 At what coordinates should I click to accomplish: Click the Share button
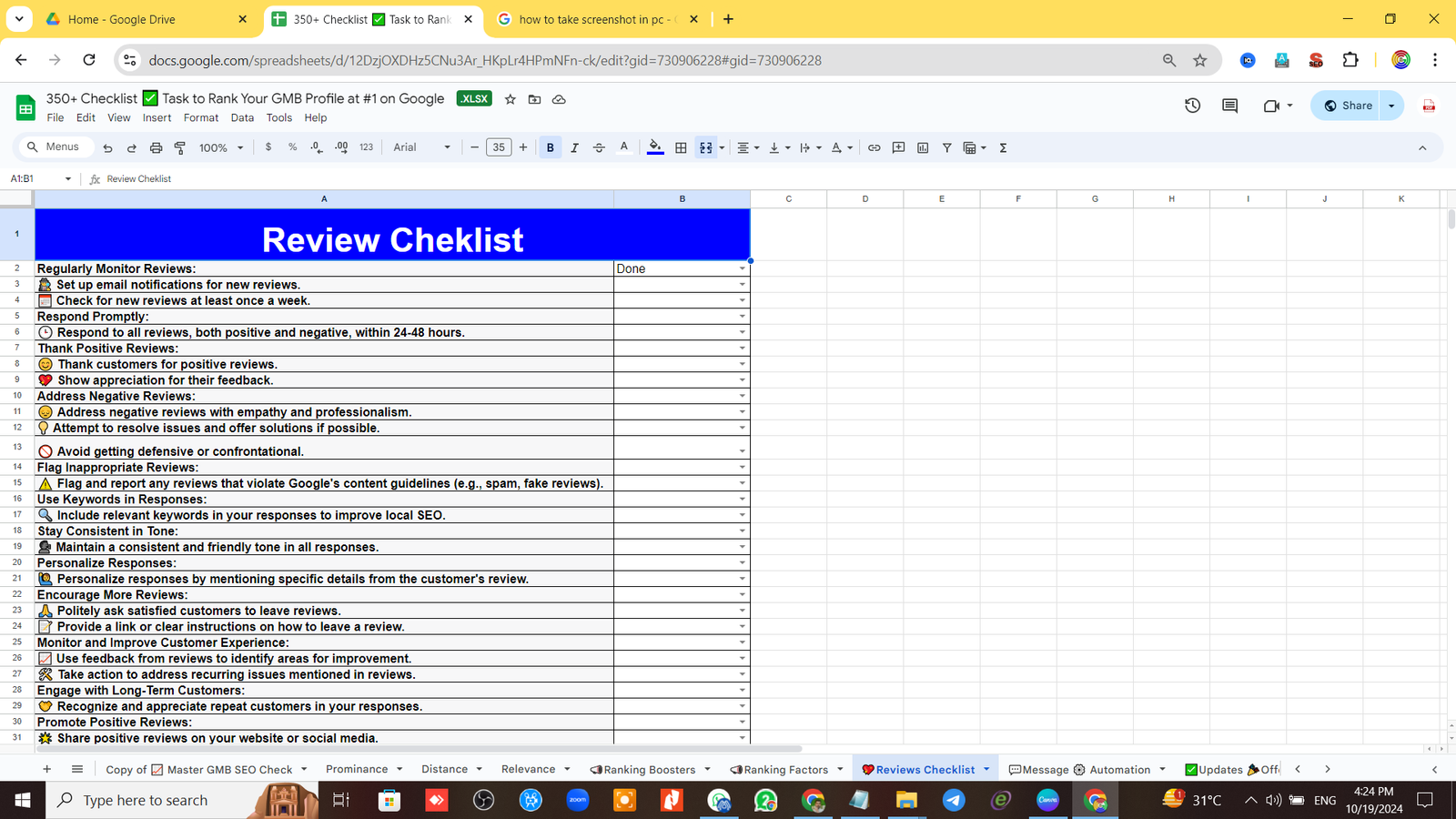pyautogui.click(x=1347, y=106)
